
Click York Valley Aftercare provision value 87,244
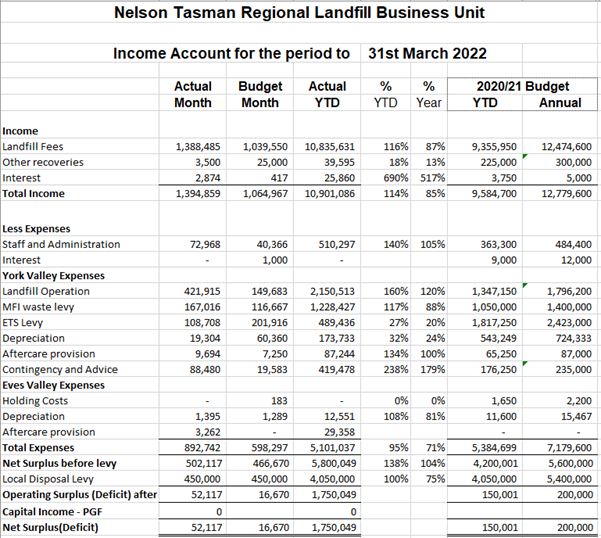[339, 354]
